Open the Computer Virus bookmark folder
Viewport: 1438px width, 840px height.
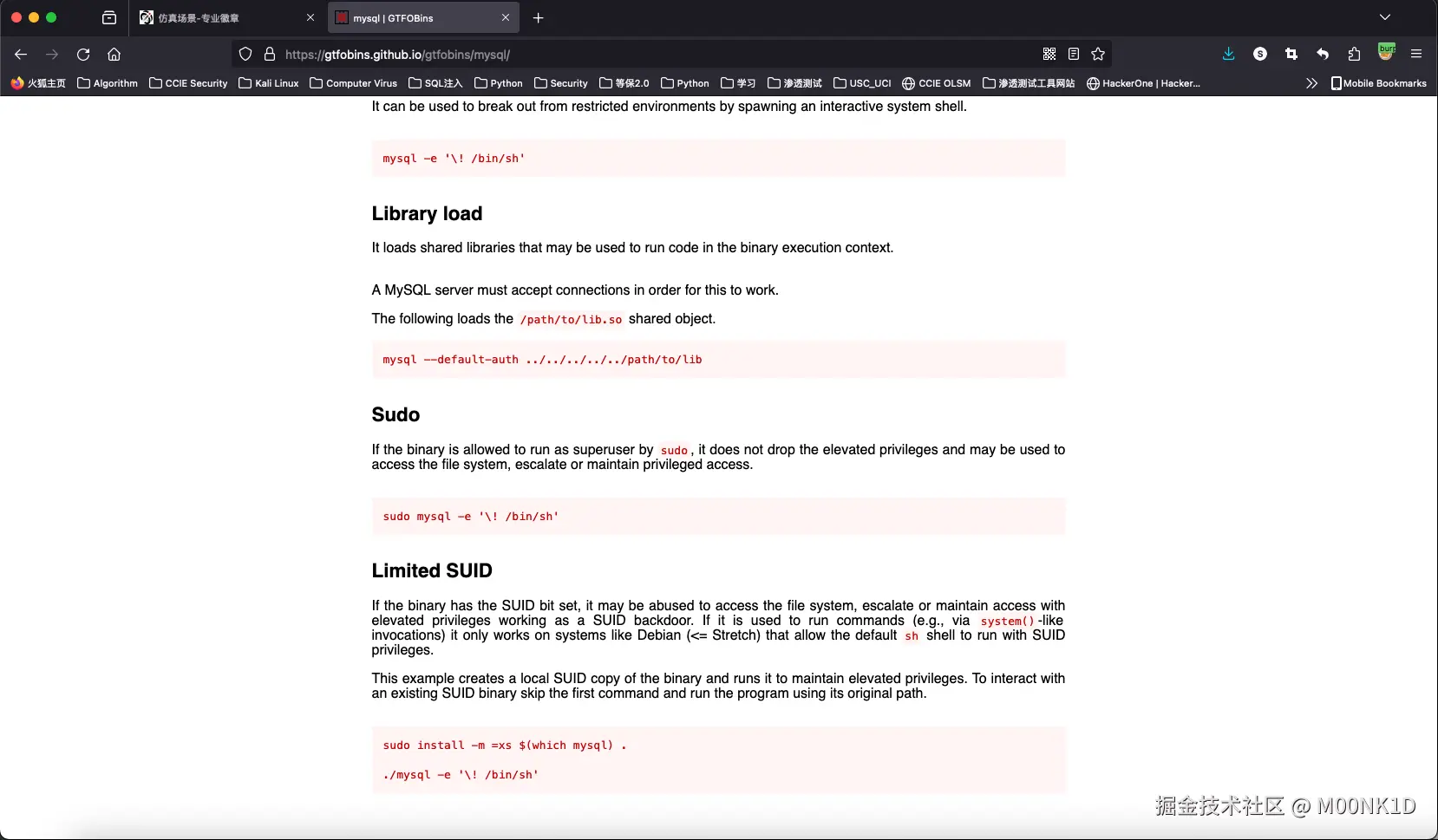click(x=353, y=83)
